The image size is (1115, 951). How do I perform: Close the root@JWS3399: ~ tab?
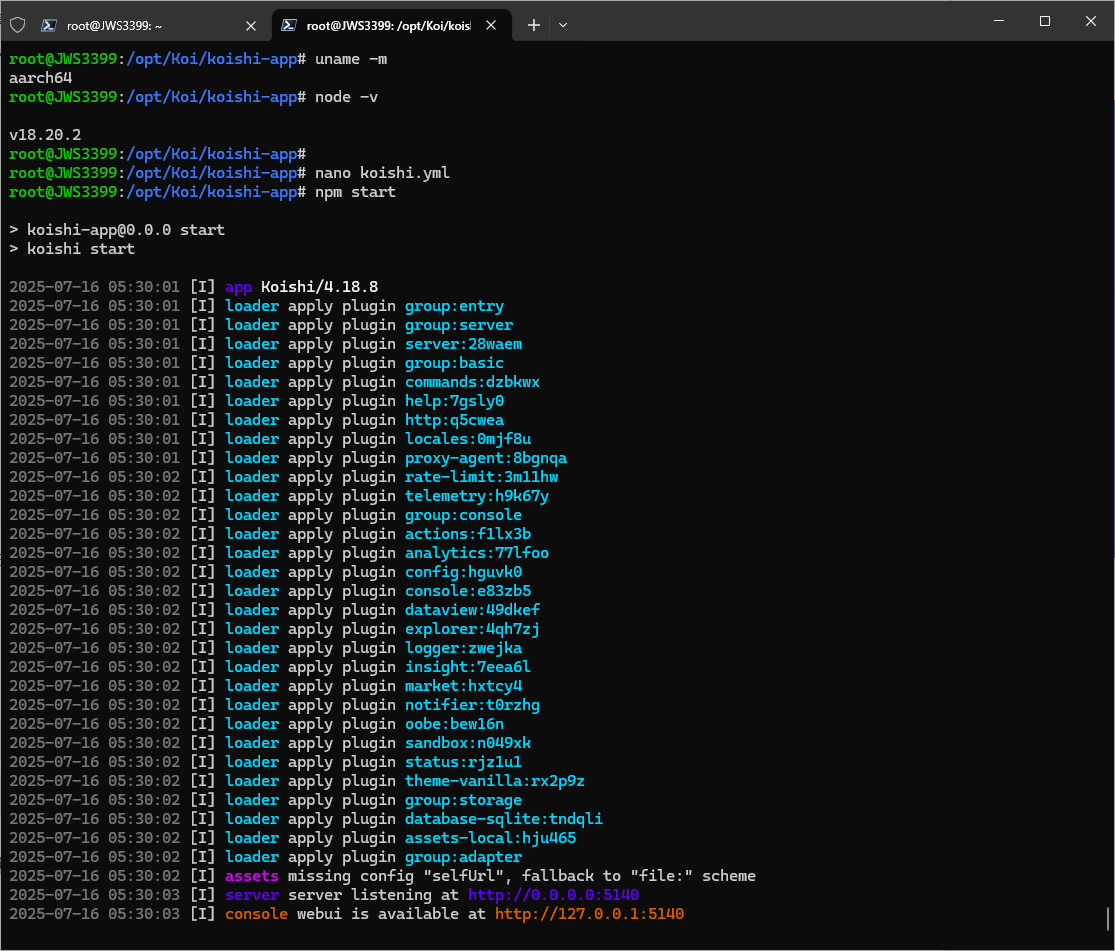click(251, 25)
